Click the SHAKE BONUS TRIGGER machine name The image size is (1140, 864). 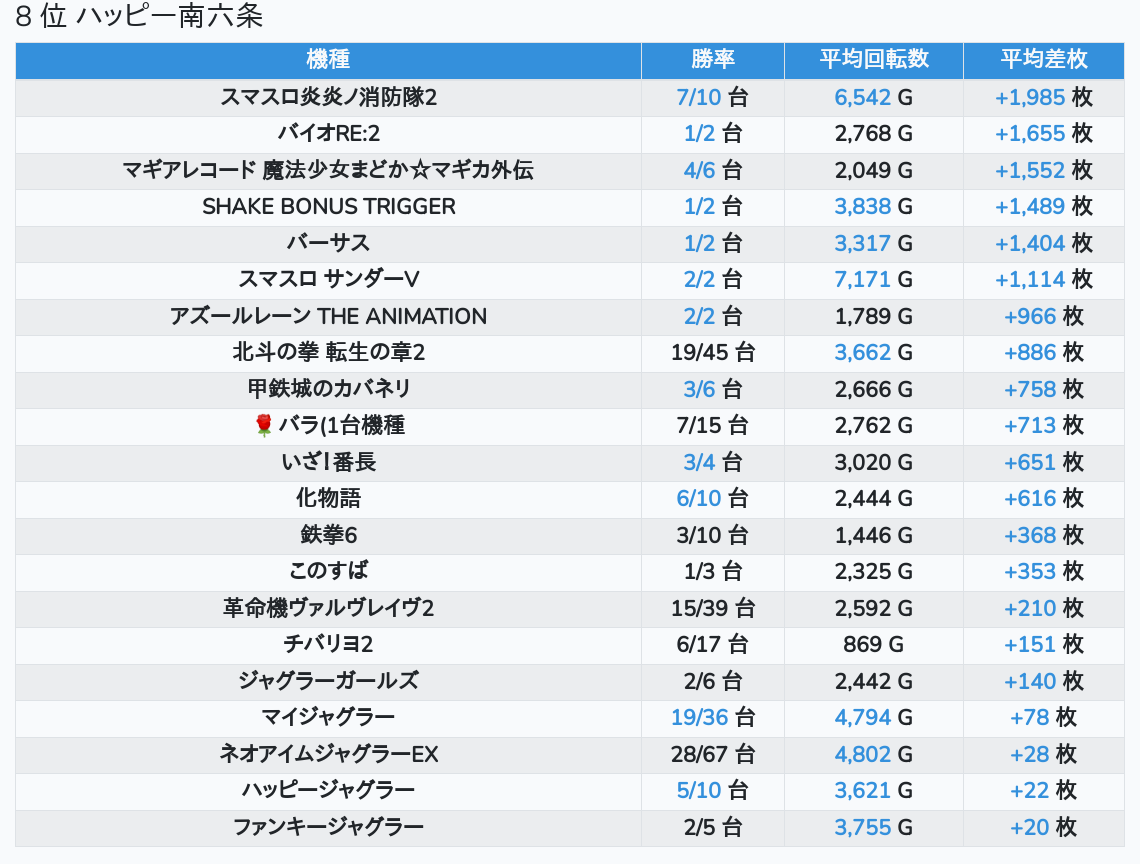[x=328, y=207]
